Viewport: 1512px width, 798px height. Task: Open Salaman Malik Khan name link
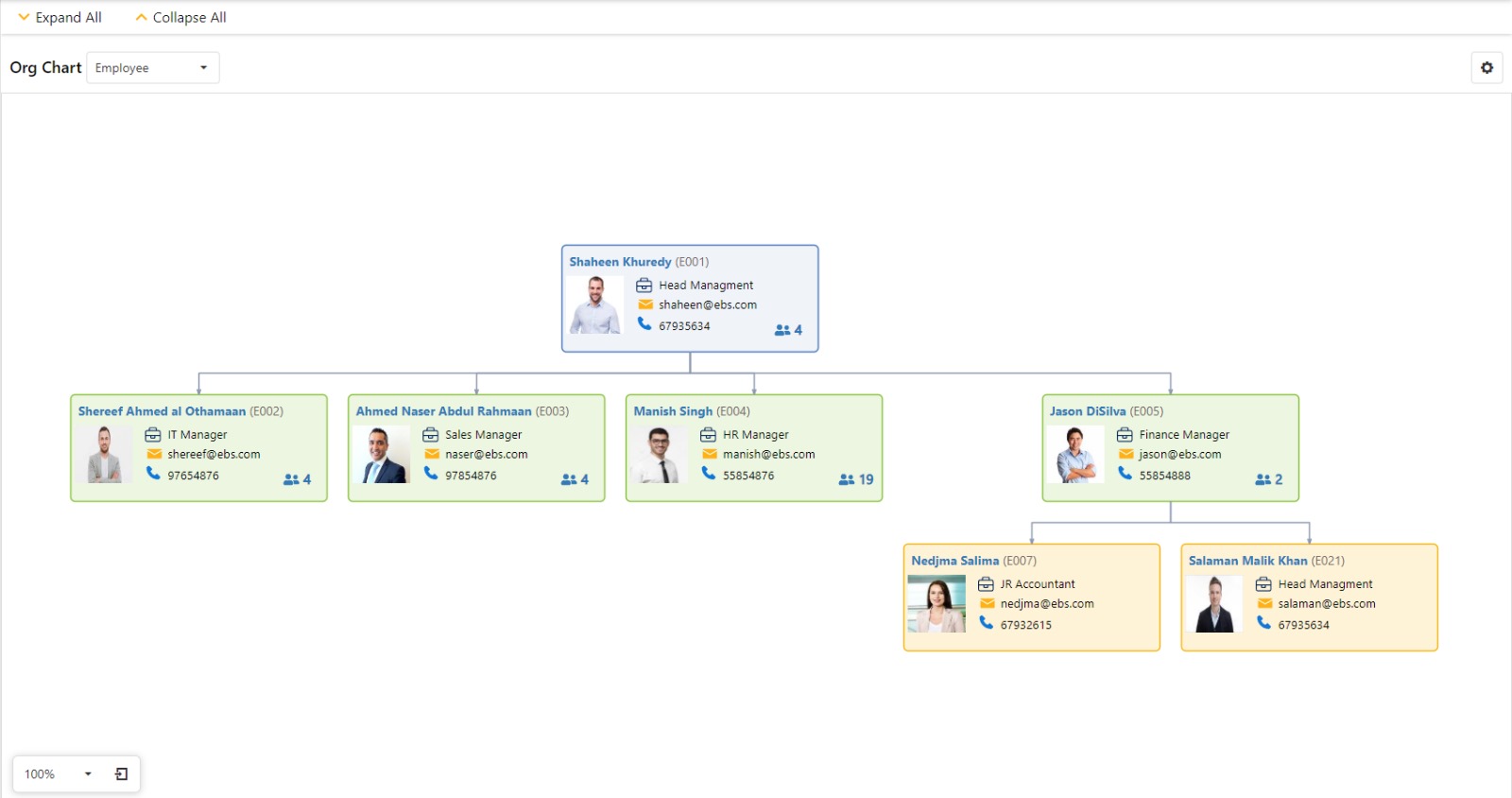(x=1247, y=561)
